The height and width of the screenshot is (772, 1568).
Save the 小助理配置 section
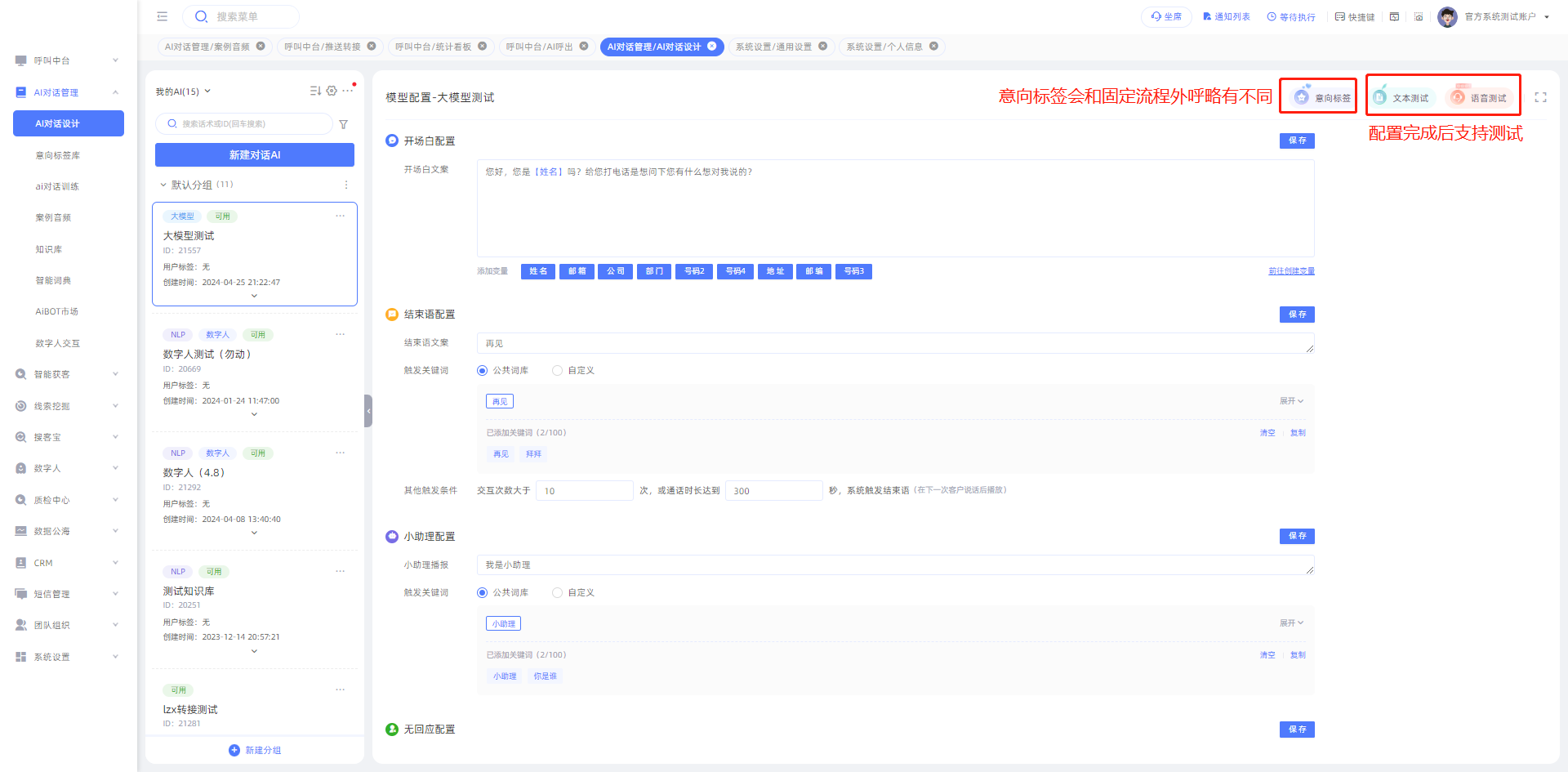pyautogui.click(x=1297, y=536)
